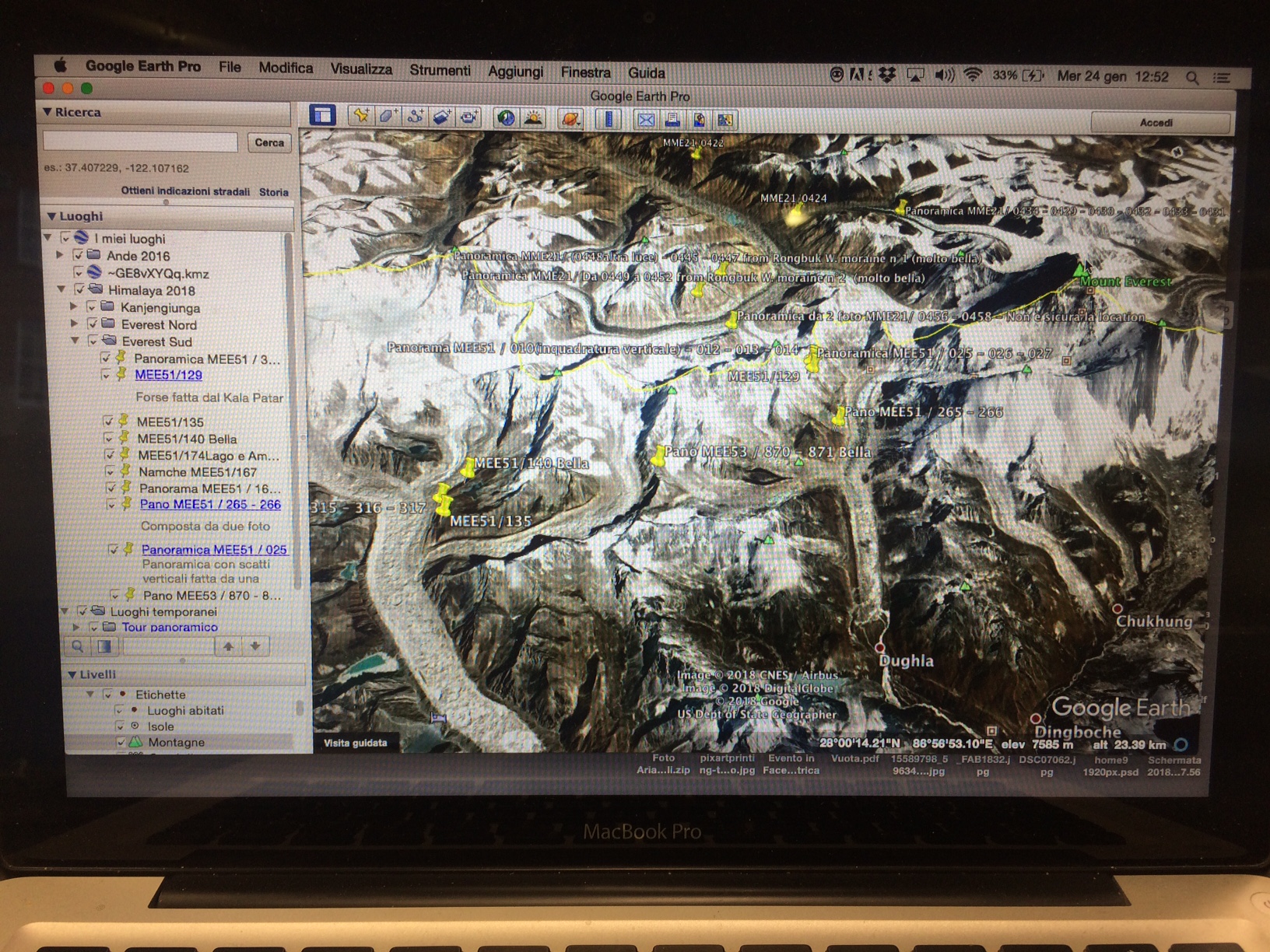Toggle the Kanjengiunga folder checkbox

[92, 307]
